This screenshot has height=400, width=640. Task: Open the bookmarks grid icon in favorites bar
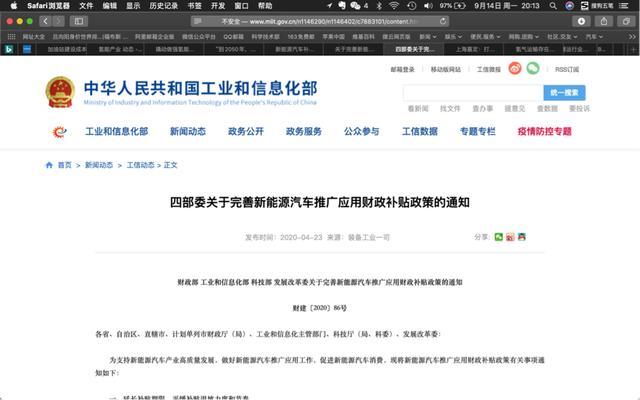pos(11,37)
